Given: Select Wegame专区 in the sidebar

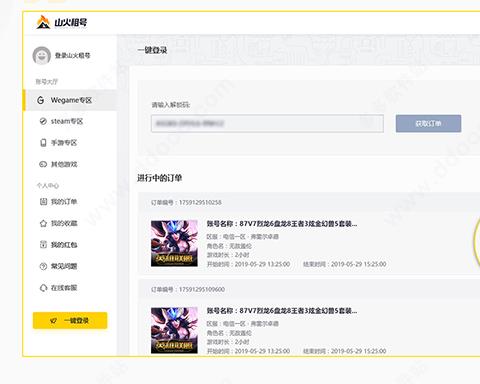Looking at the screenshot, I should [x=70, y=100].
